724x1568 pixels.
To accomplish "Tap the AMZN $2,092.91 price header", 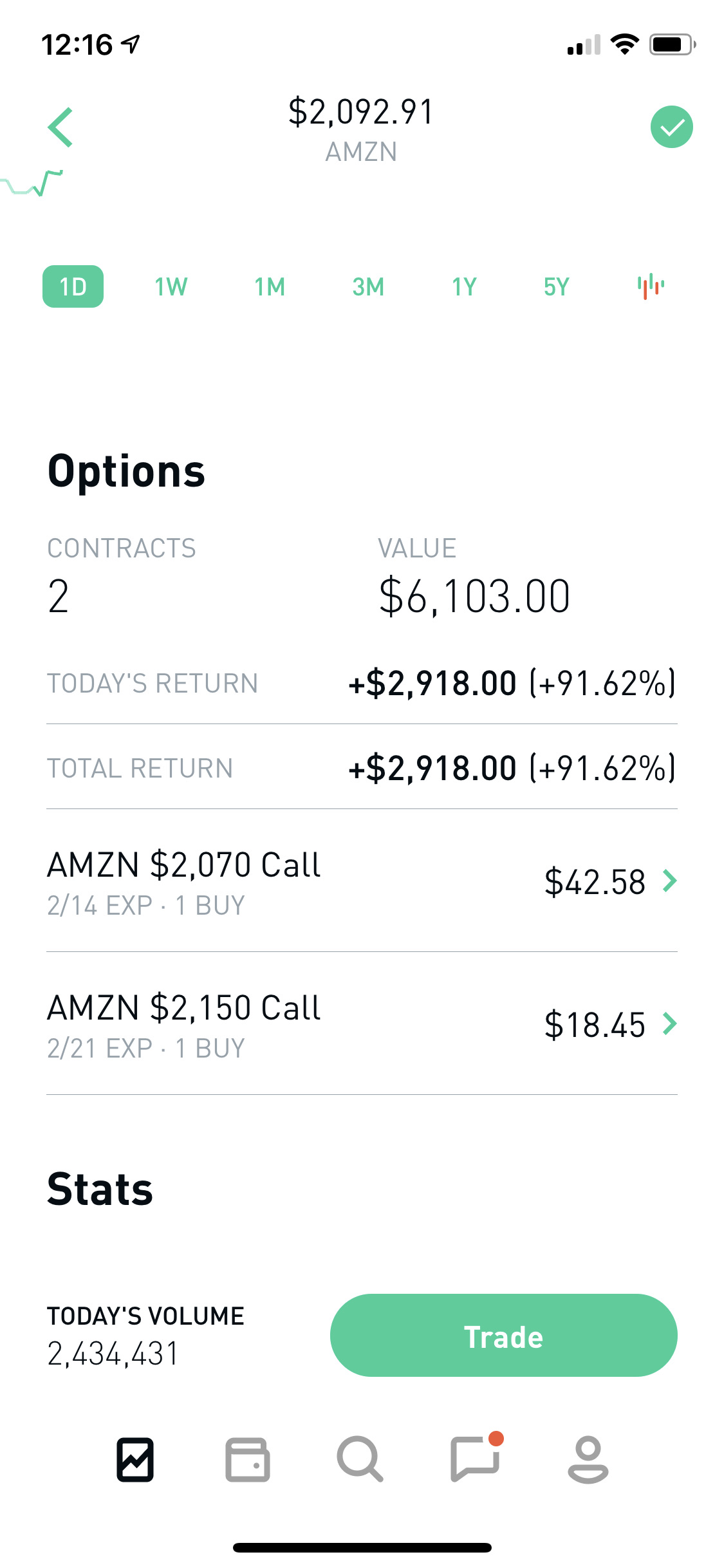I will point(361,112).
